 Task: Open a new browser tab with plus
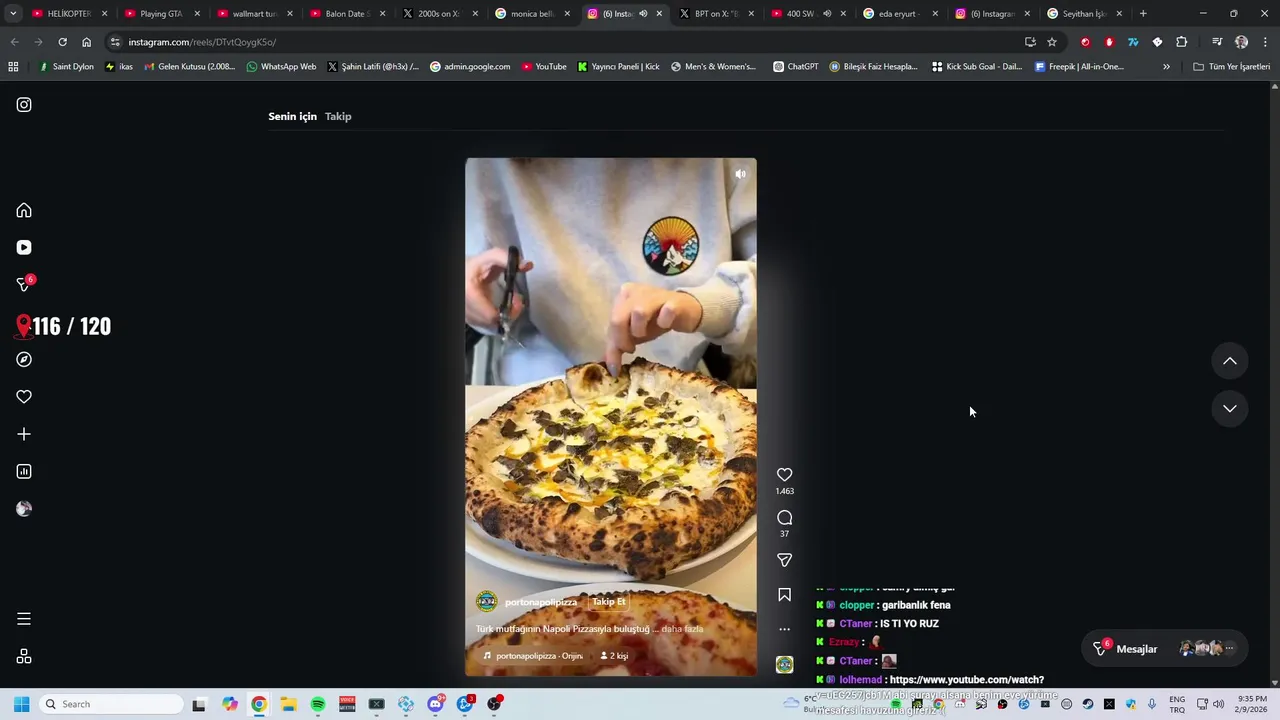tap(1143, 14)
